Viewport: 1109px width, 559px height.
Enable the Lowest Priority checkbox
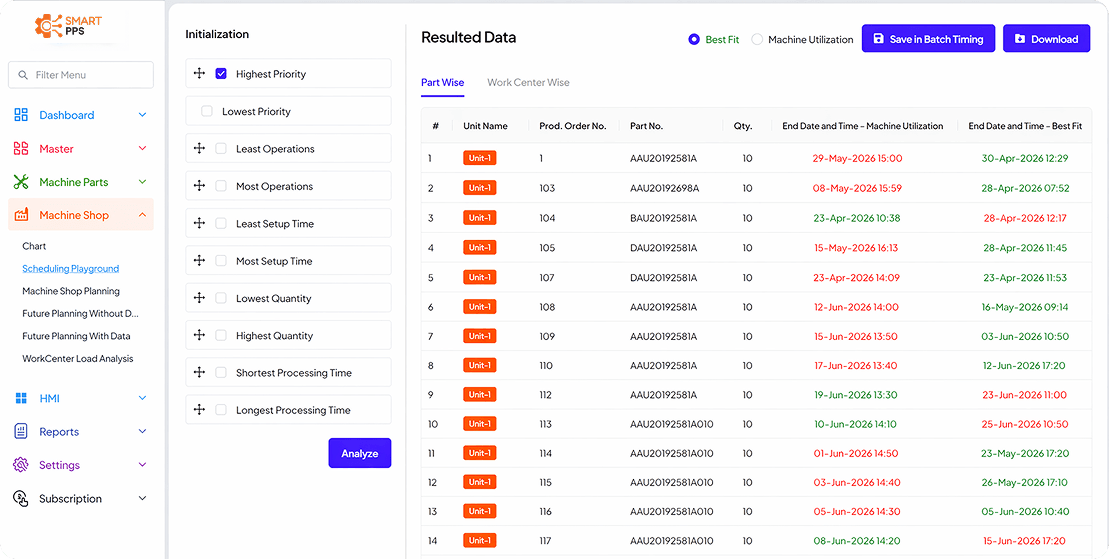[x=207, y=112]
